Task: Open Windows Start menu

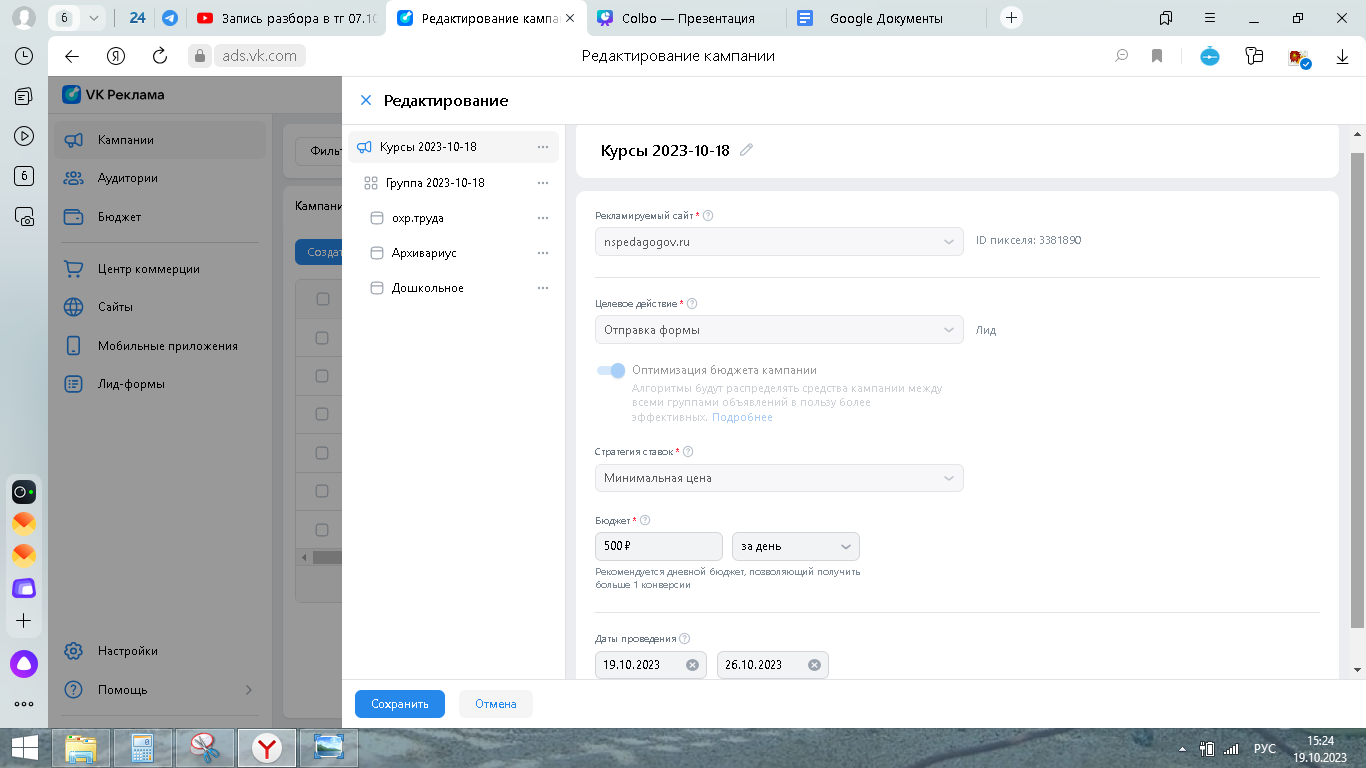Action: 25,747
